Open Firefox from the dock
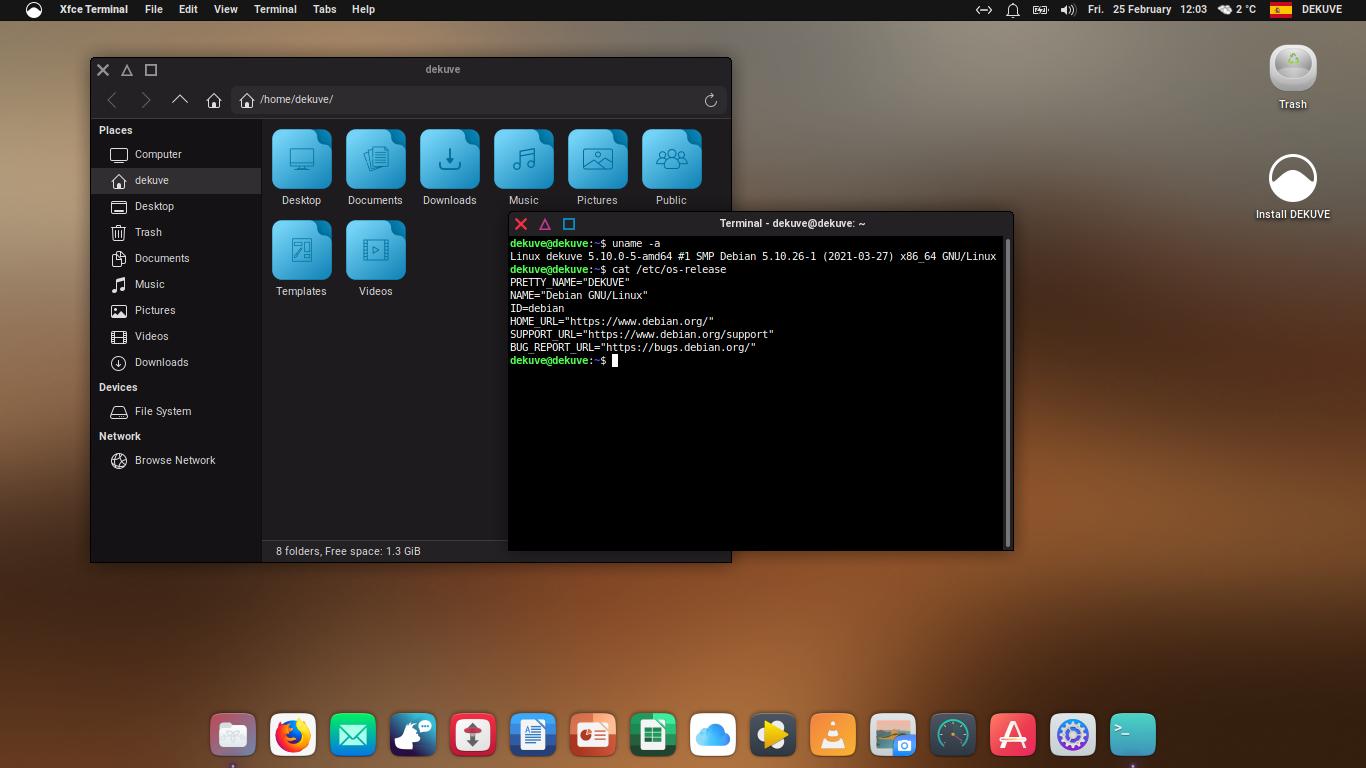 (x=293, y=736)
